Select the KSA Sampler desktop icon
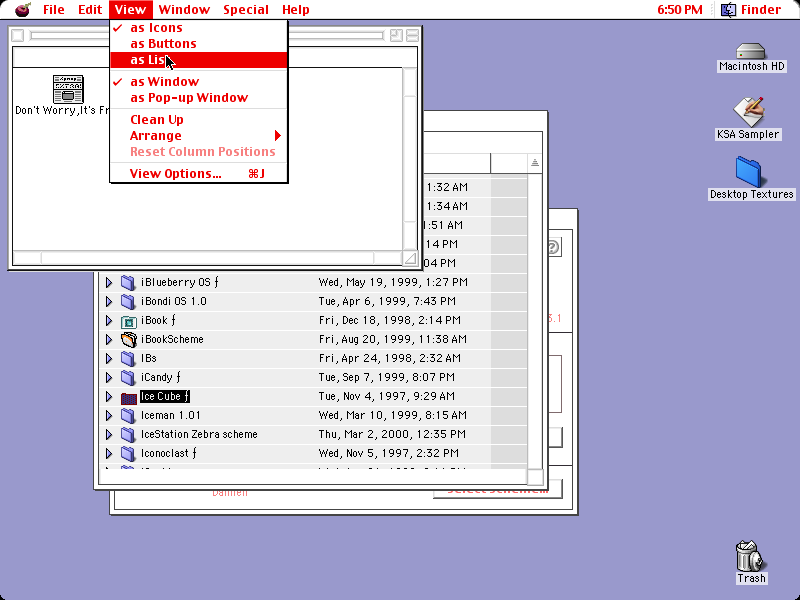 click(748, 112)
